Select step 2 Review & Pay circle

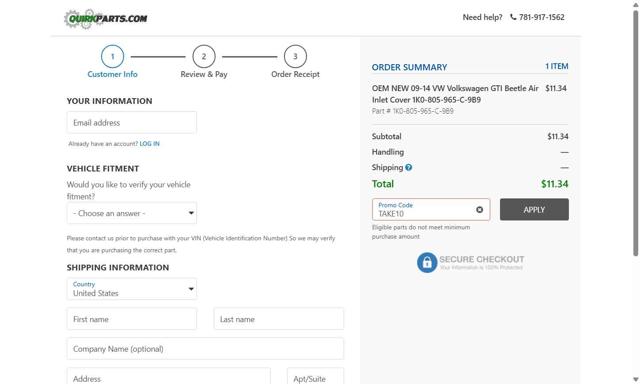point(204,56)
